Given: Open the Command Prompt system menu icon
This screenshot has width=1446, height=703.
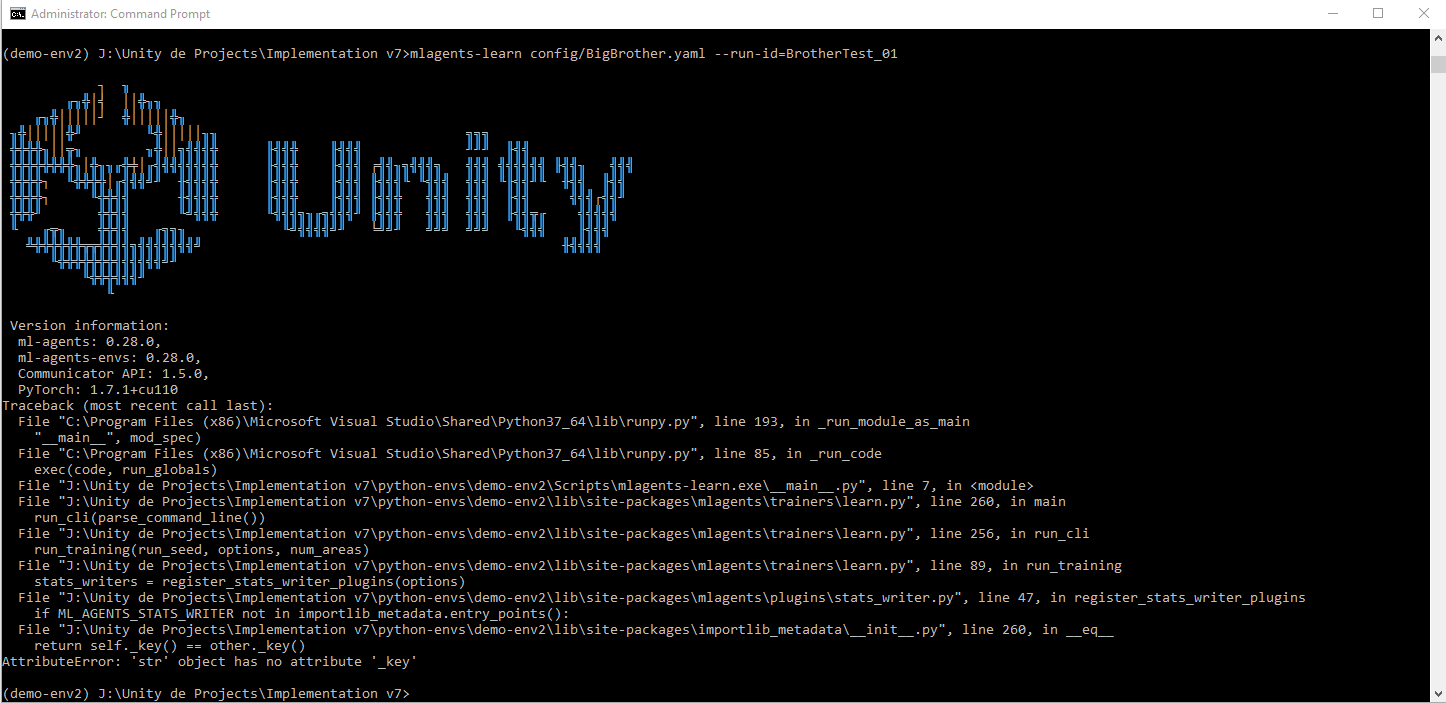Looking at the screenshot, I should [x=17, y=14].
